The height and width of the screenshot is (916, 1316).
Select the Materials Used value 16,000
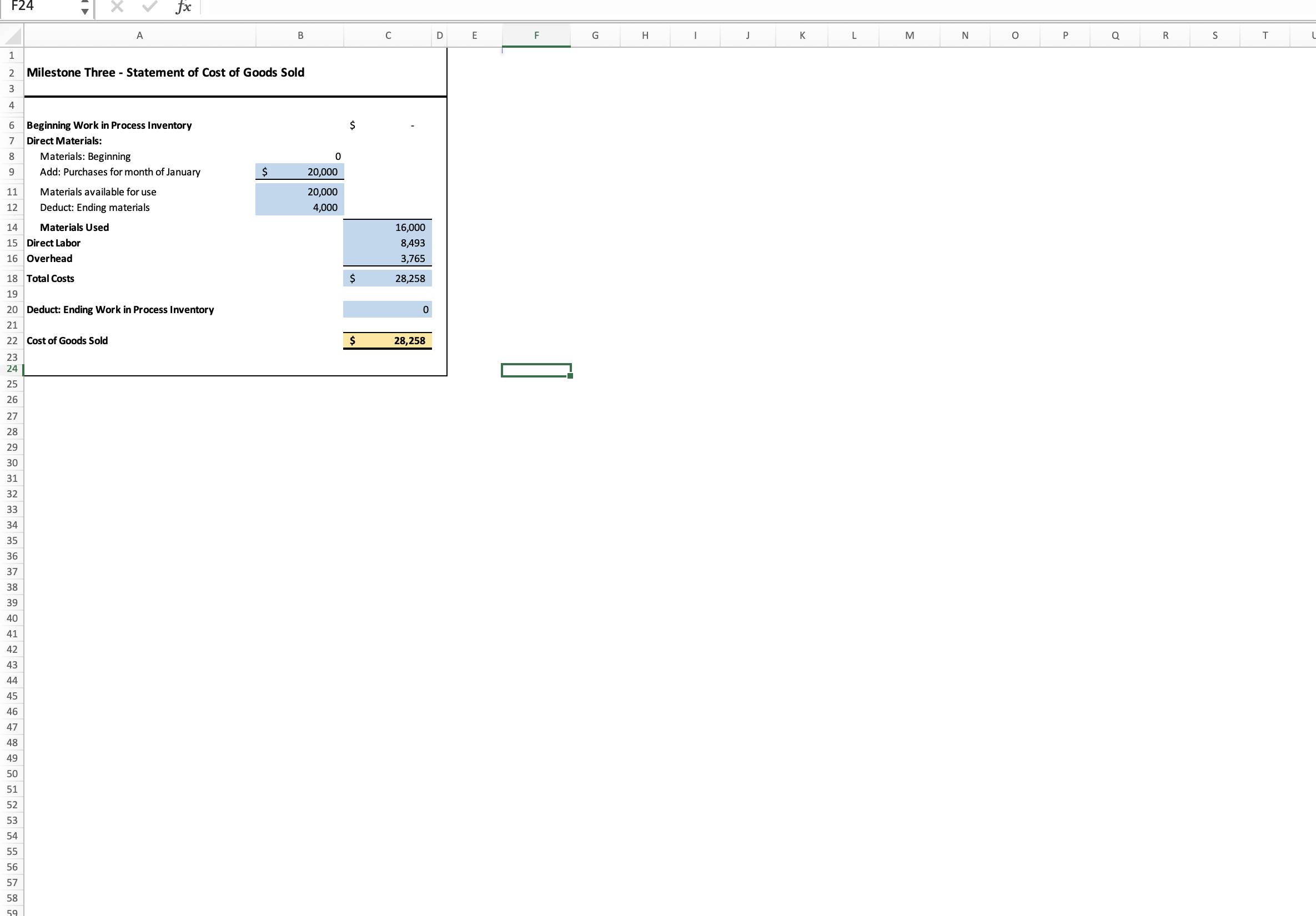coord(388,227)
